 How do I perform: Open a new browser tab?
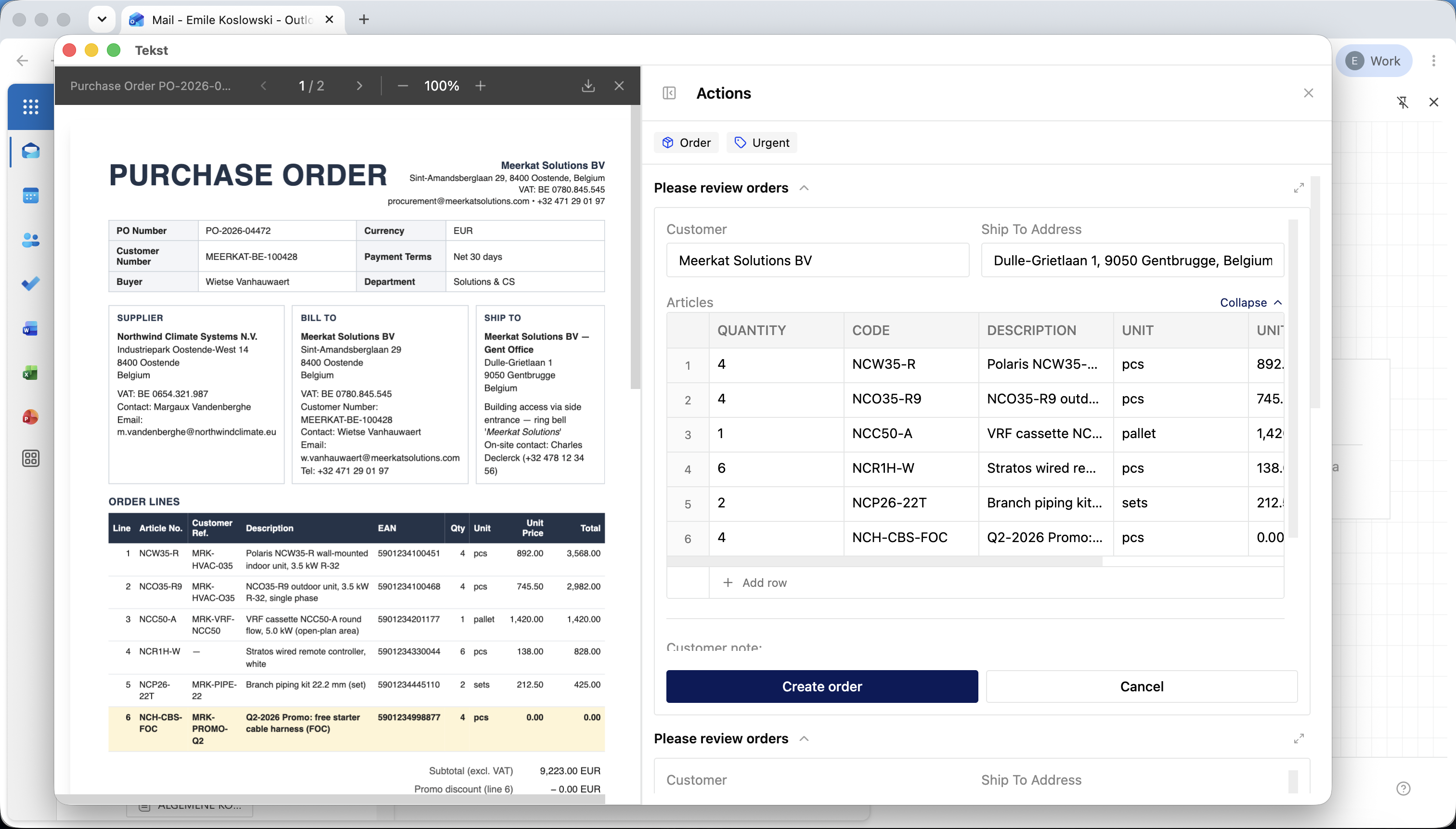pyautogui.click(x=364, y=19)
